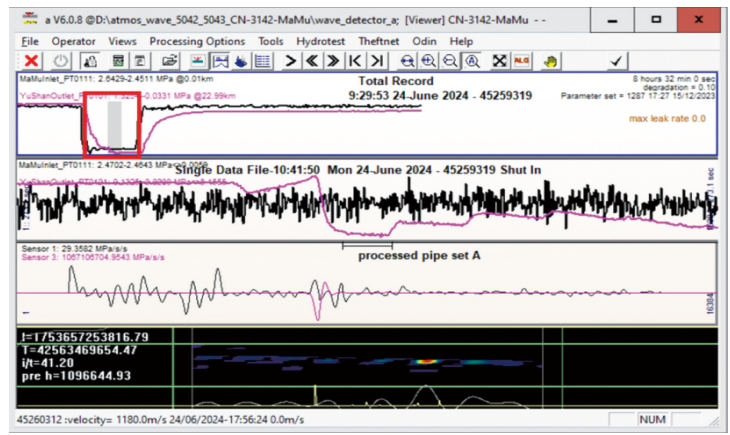Expand the Views menu

[x=122, y=41]
